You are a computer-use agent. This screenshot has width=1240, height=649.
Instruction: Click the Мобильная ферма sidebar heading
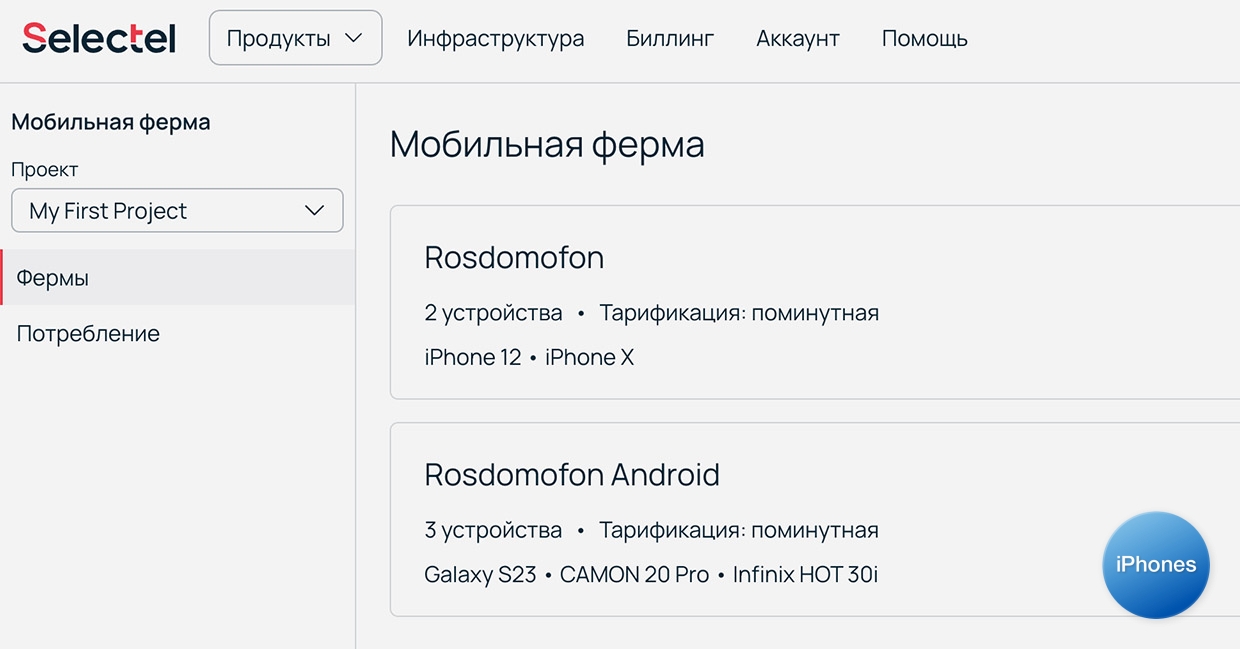click(110, 123)
